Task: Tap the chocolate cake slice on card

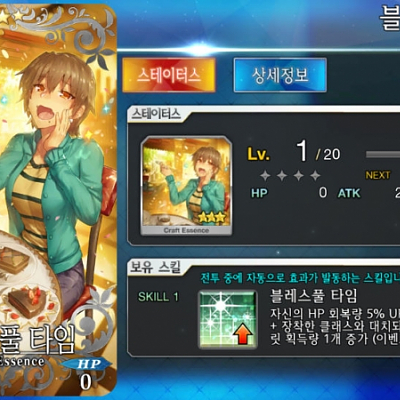Action: click(x=27, y=298)
